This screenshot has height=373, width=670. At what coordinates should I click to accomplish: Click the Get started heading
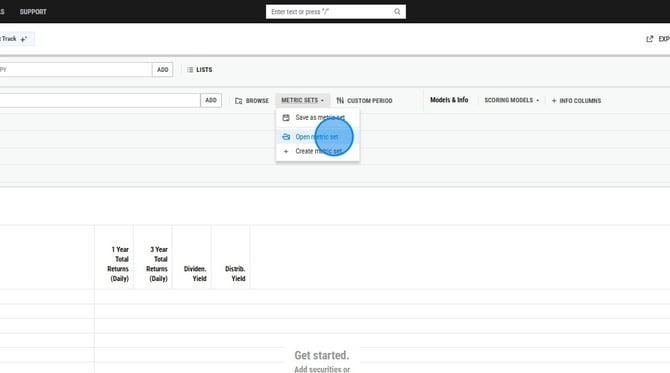tap(322, 355)
